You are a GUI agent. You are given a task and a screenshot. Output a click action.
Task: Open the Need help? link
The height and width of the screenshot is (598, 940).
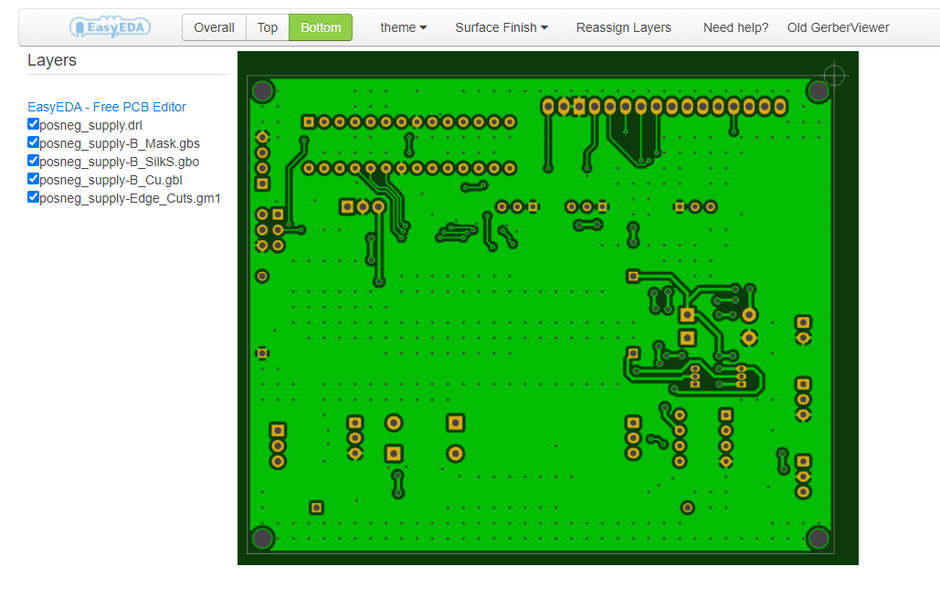736,28
